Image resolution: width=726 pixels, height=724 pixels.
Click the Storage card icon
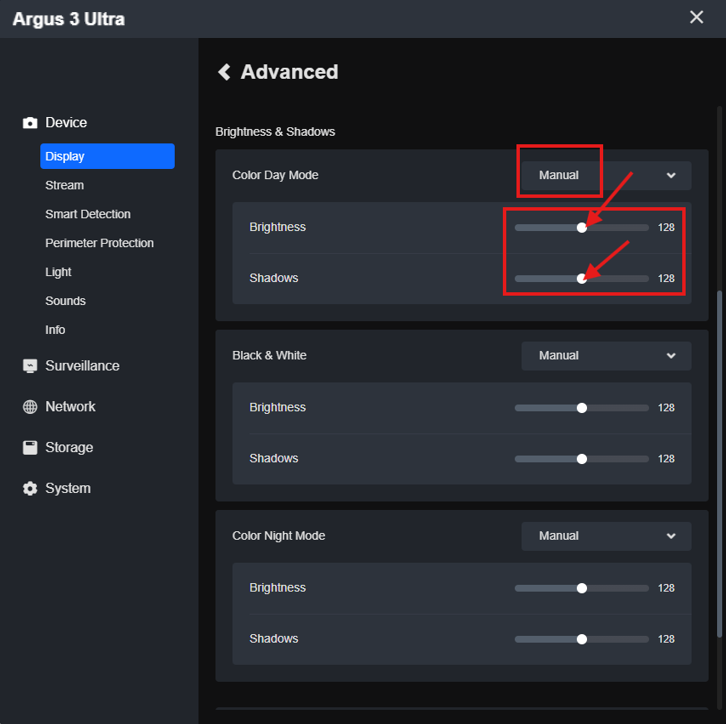[30, 448]
